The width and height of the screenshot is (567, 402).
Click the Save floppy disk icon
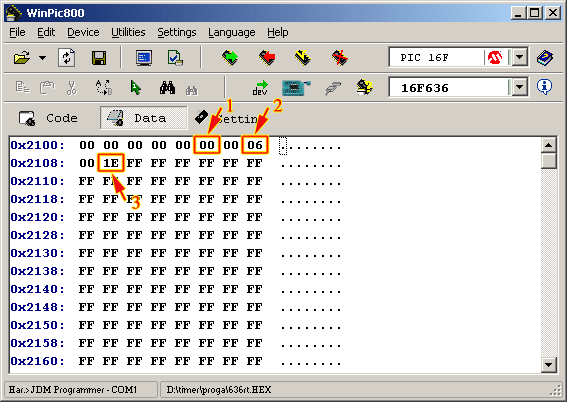pyautogui.click(x=99, y=58)
